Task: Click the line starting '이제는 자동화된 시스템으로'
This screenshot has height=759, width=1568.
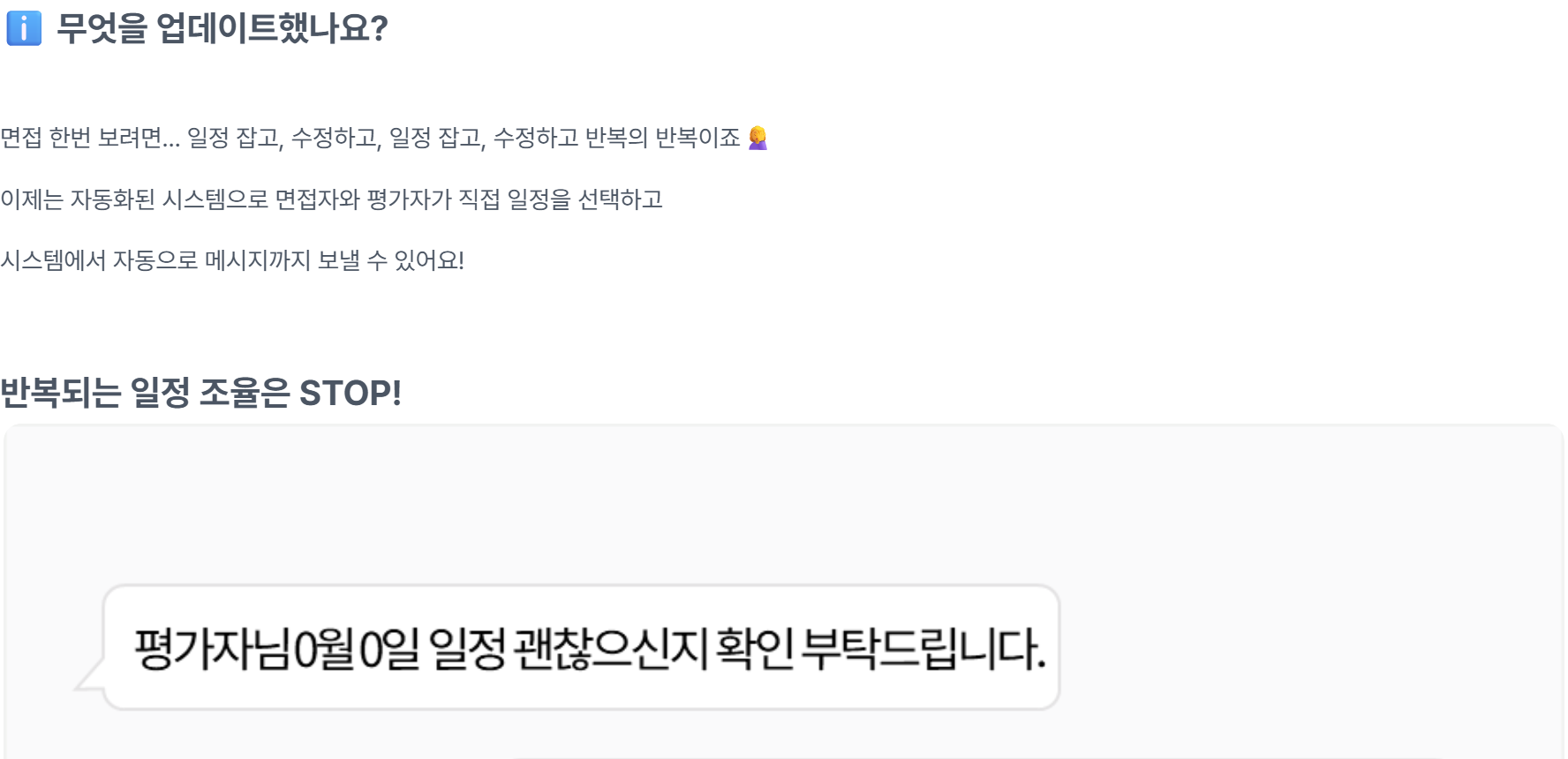Action: (x=331, y=199)
